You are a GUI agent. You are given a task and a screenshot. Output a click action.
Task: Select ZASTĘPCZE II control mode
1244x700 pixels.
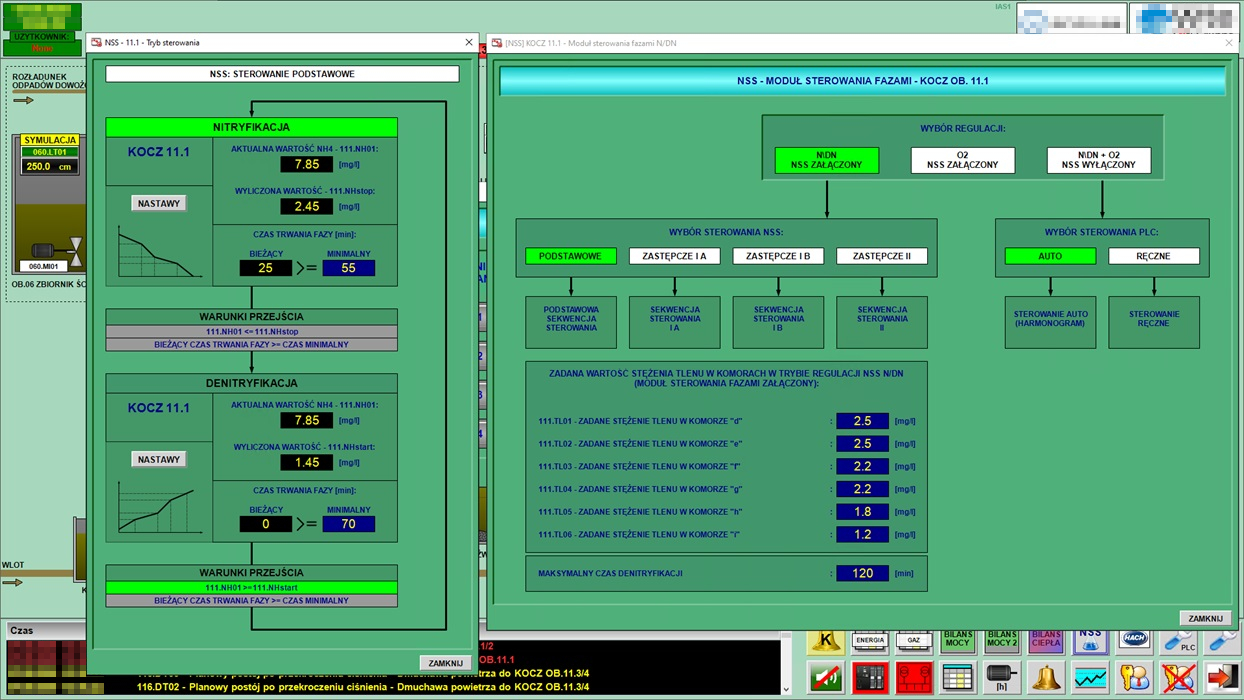click(x=882, y=256)
